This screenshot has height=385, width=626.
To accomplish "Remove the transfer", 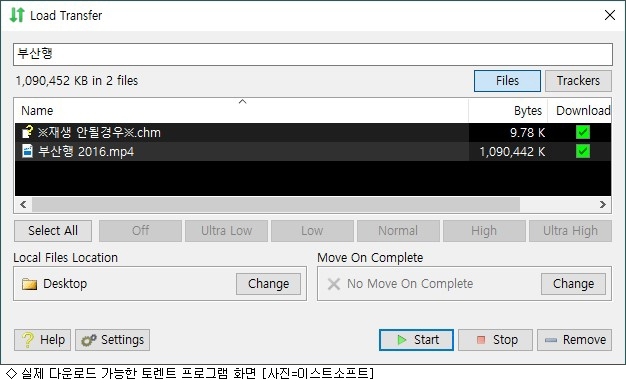I will [x=574, y=340].
